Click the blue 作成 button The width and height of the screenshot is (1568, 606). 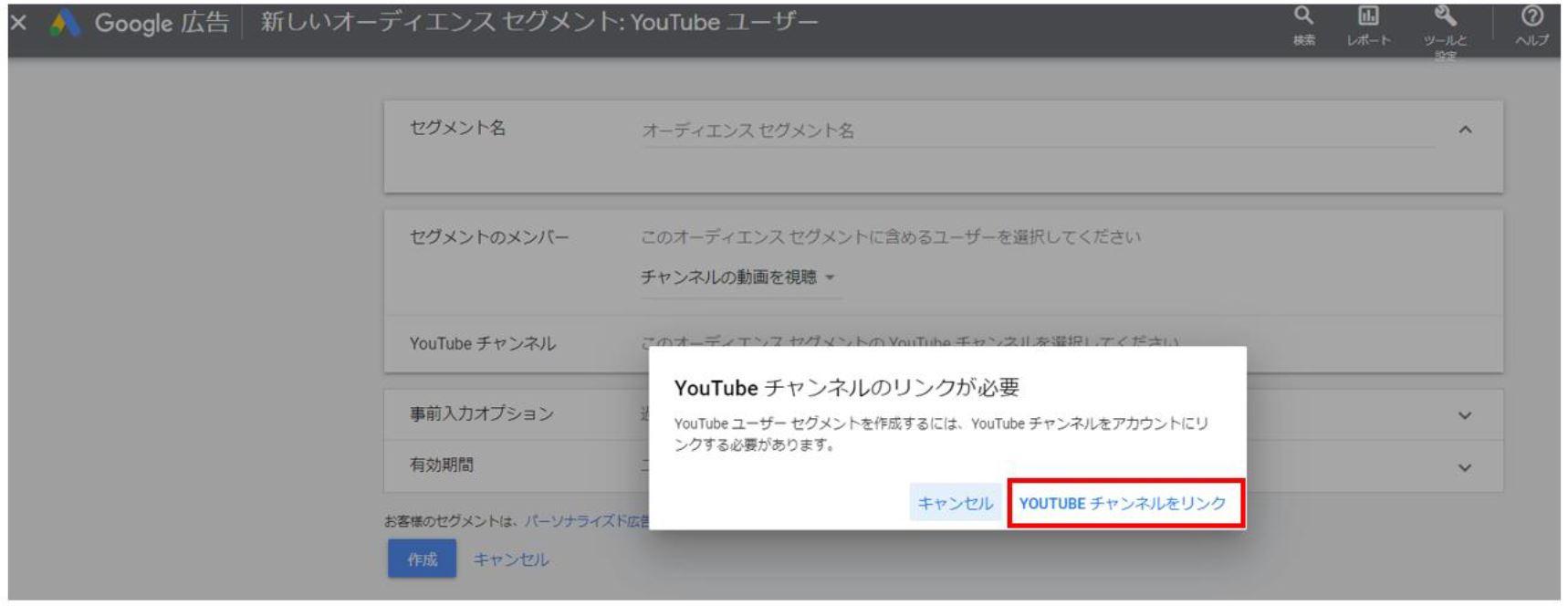tap(422, 559)
